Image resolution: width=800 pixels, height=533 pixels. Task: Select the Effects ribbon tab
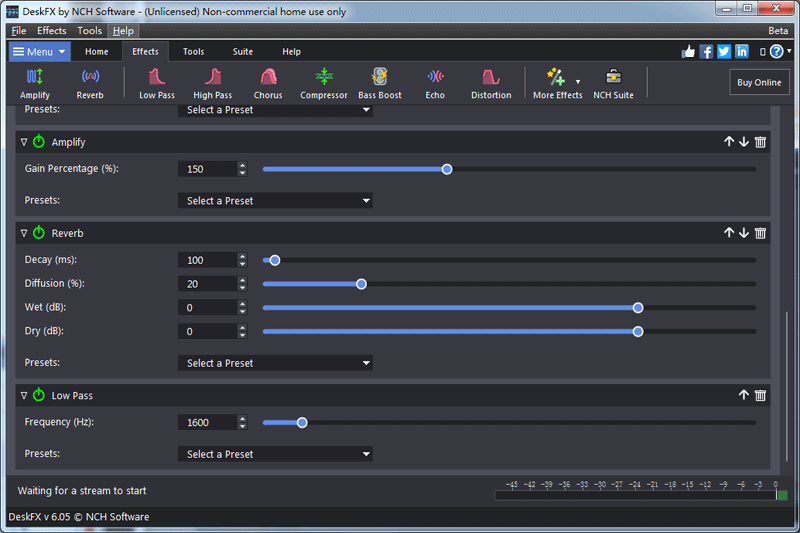[x=145, y=52]
